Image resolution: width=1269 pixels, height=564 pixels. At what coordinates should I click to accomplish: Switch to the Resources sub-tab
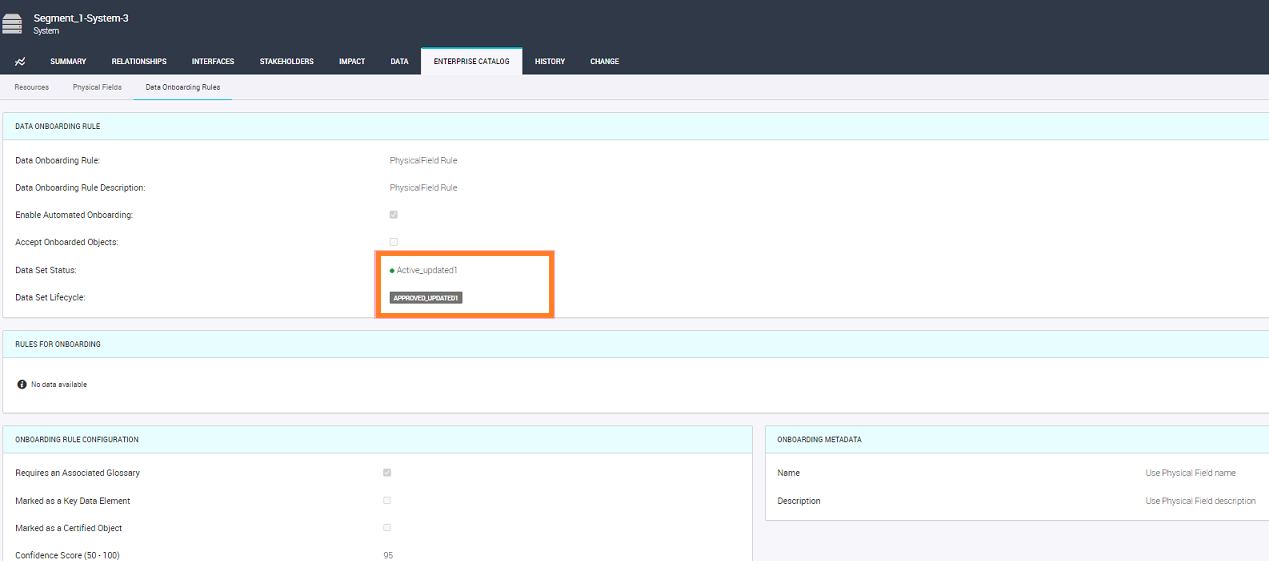32,87
